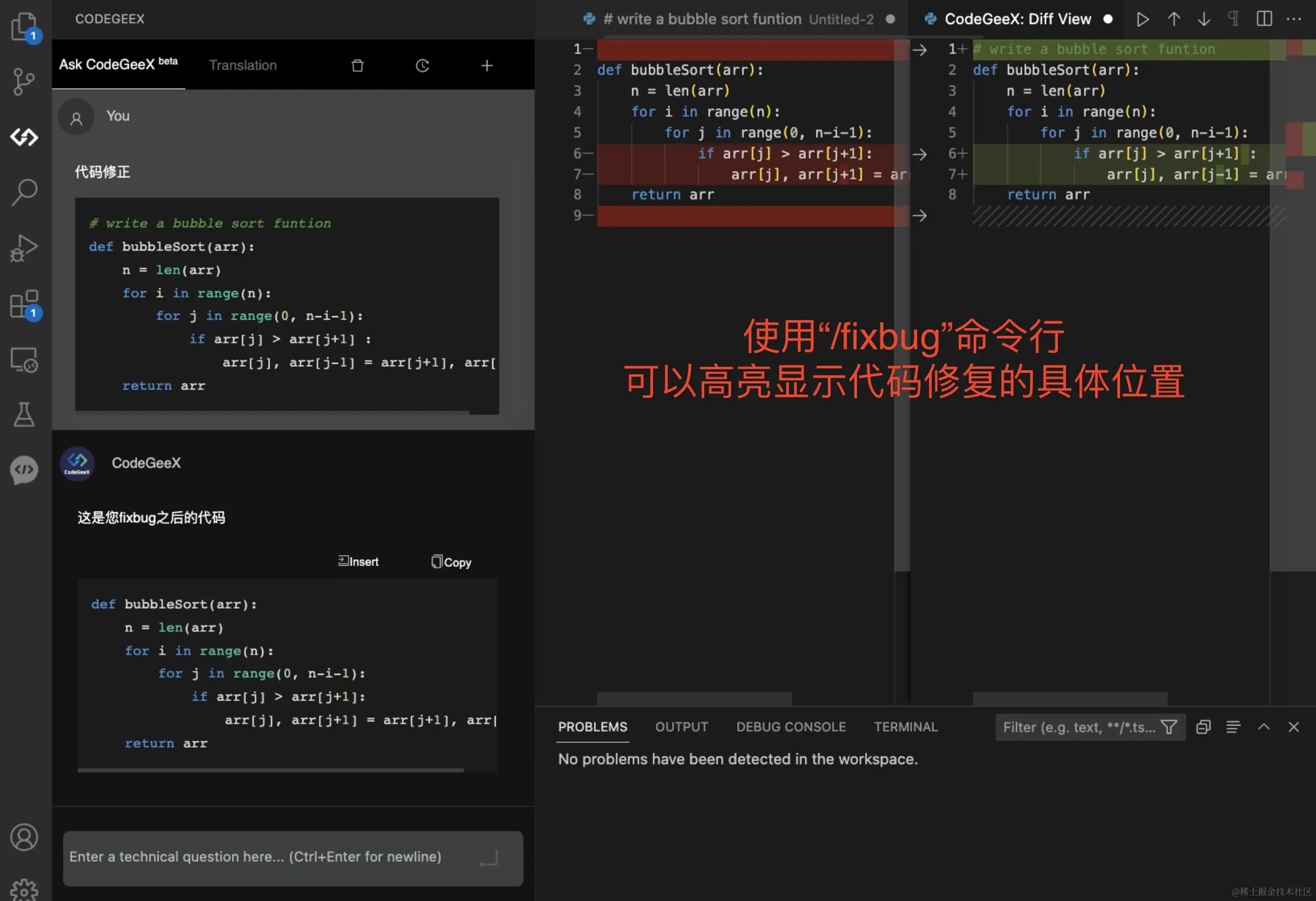Switch to the TERMINAL panel tab
This screenshot has height=901, width=1316.
tap(906, 727)
